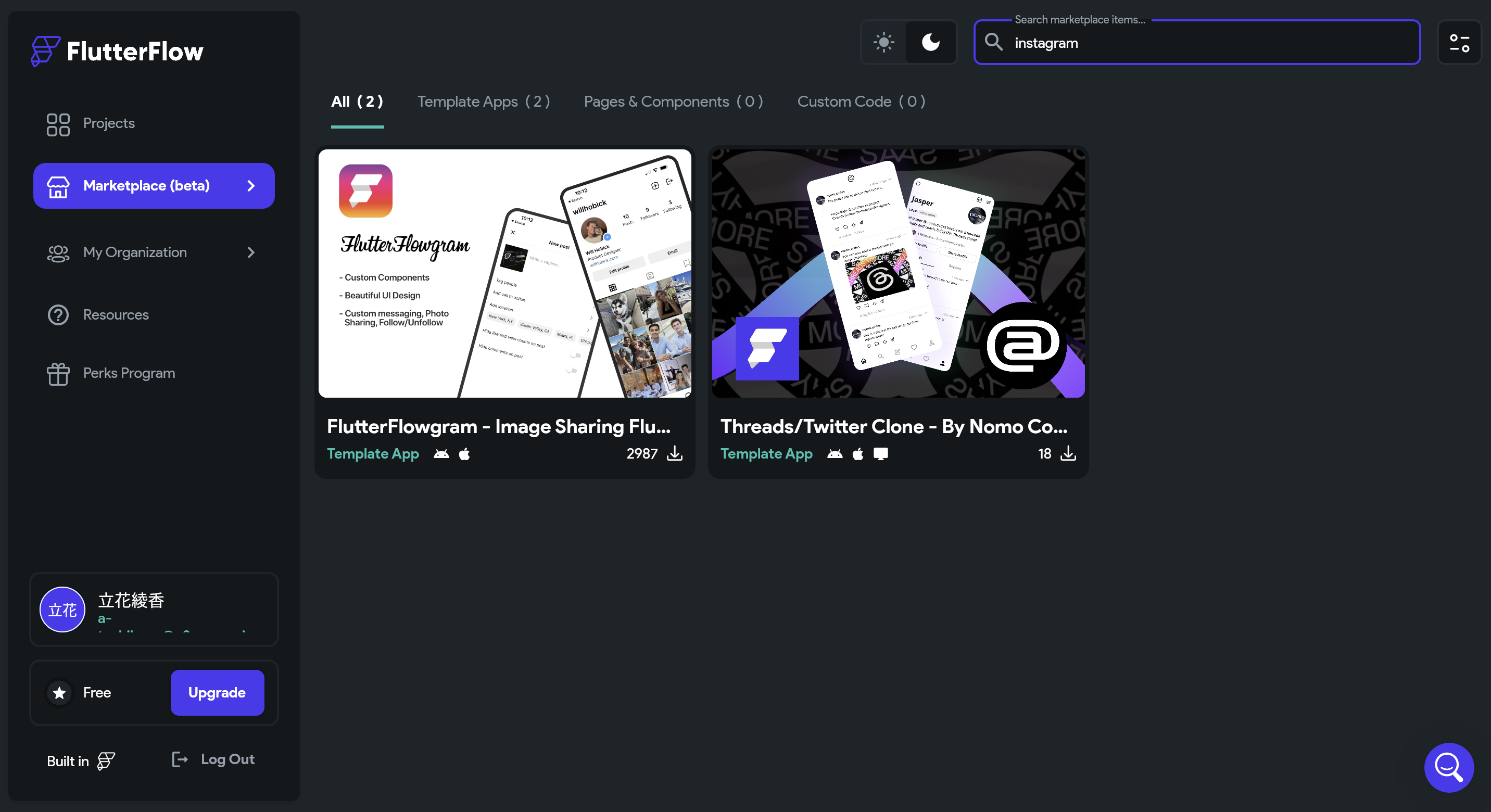Screen dimensions: 1491x812
Task: Click the Upgrade button
Action: pos(217,693)
